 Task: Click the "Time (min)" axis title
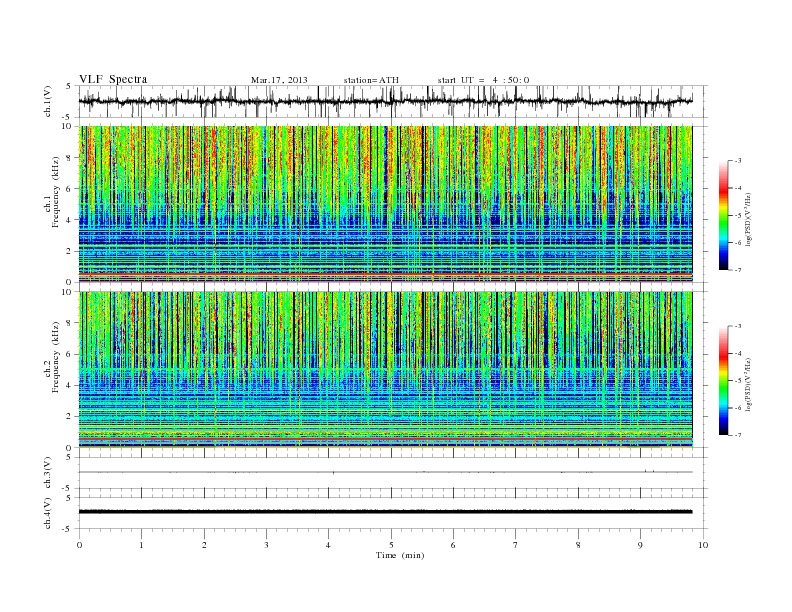click(x=400, y=555)
